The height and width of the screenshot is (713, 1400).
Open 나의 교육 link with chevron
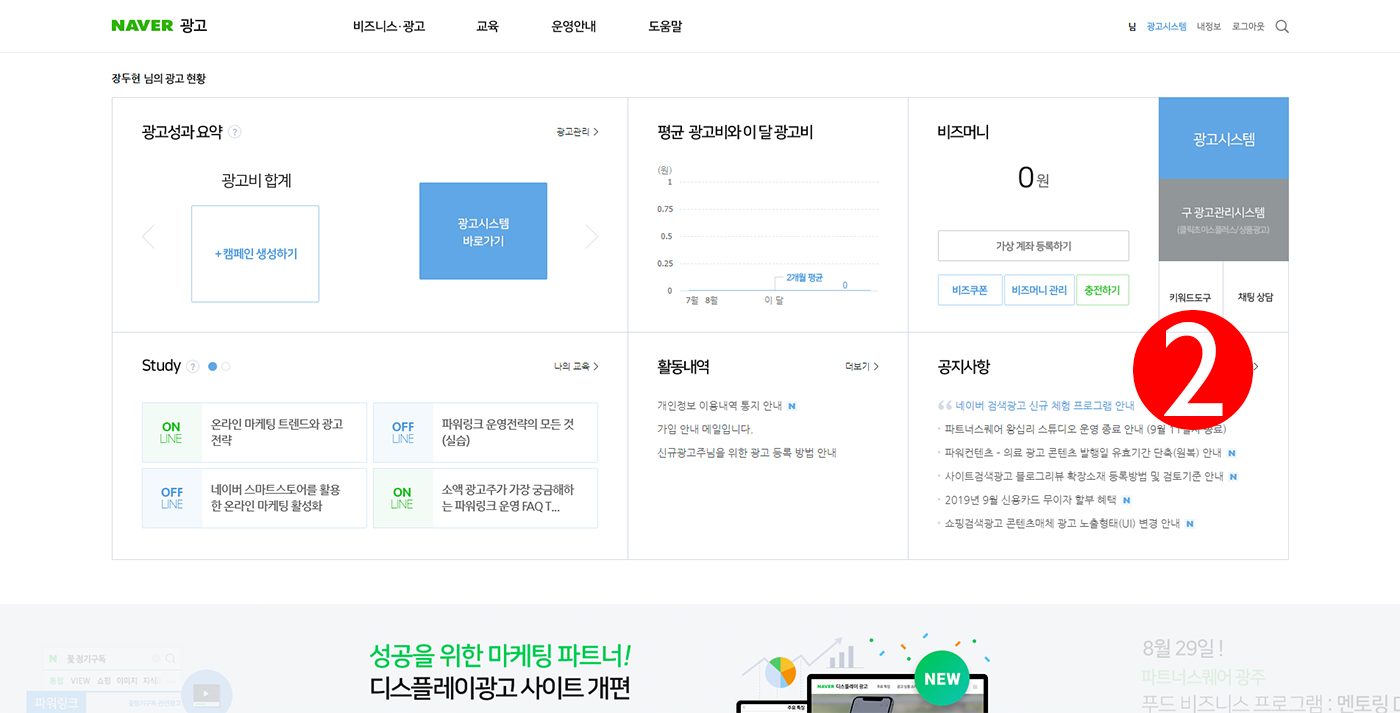pos(577,367)
